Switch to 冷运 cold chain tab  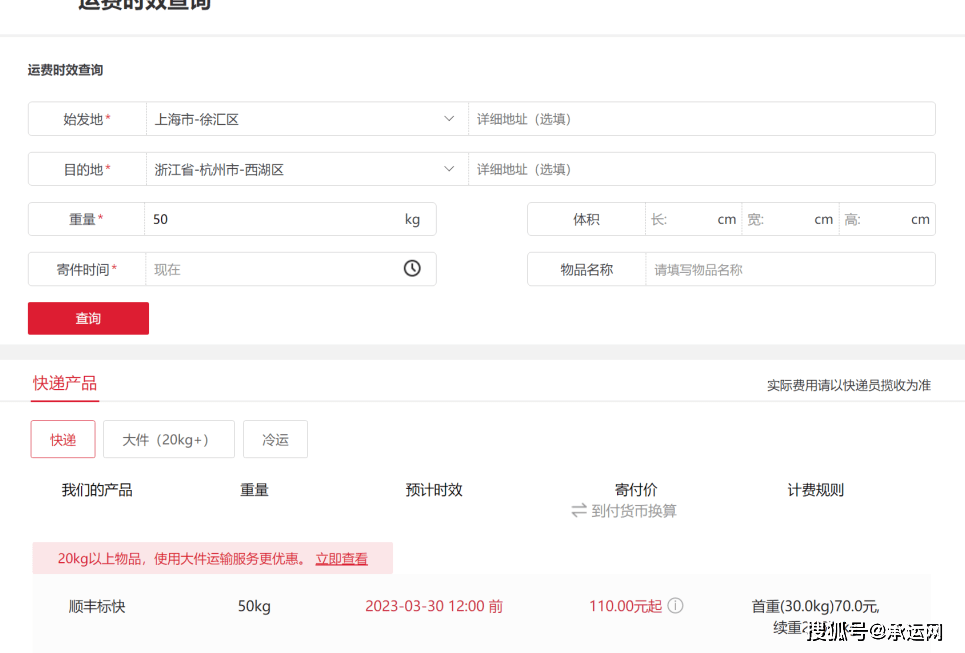pos(275,439)
